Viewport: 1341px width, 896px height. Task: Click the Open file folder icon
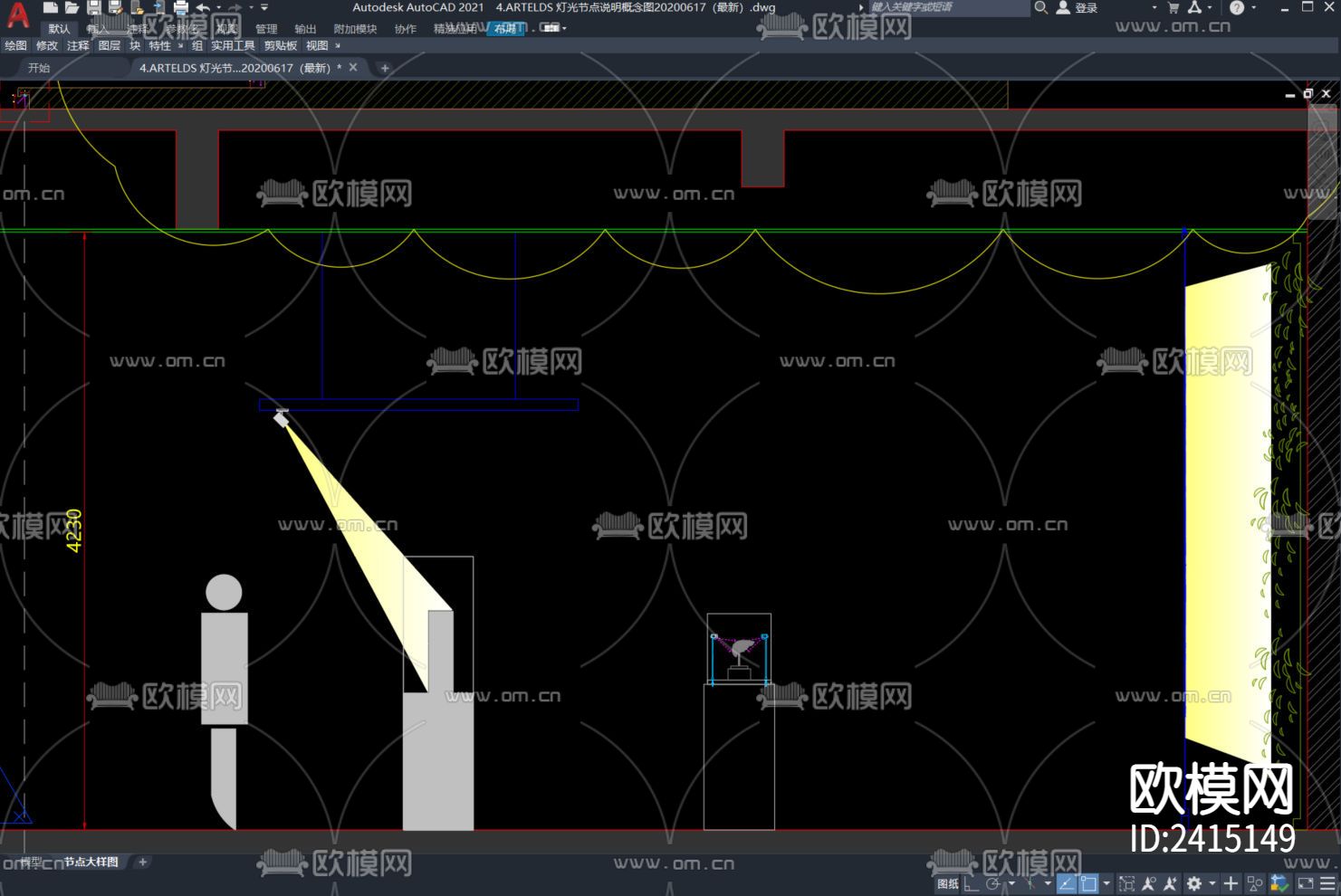point(72,7)
